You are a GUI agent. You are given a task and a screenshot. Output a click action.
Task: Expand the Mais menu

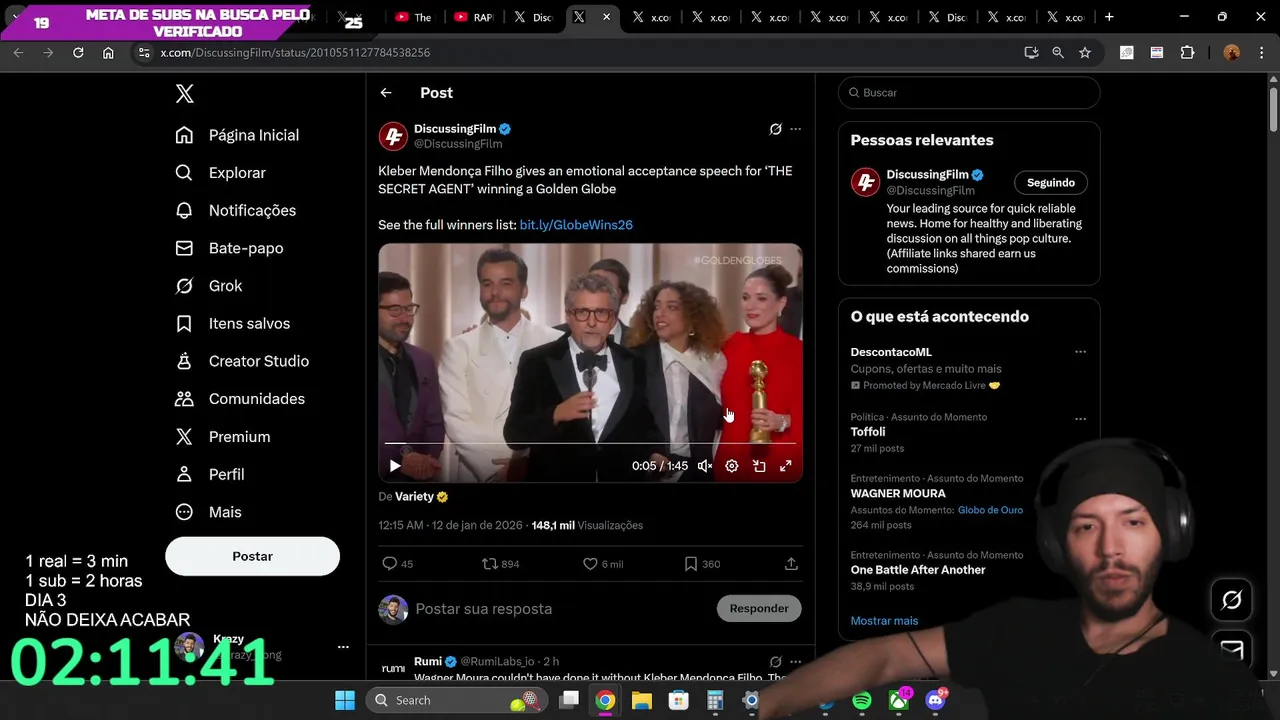[x=208, y=512]
